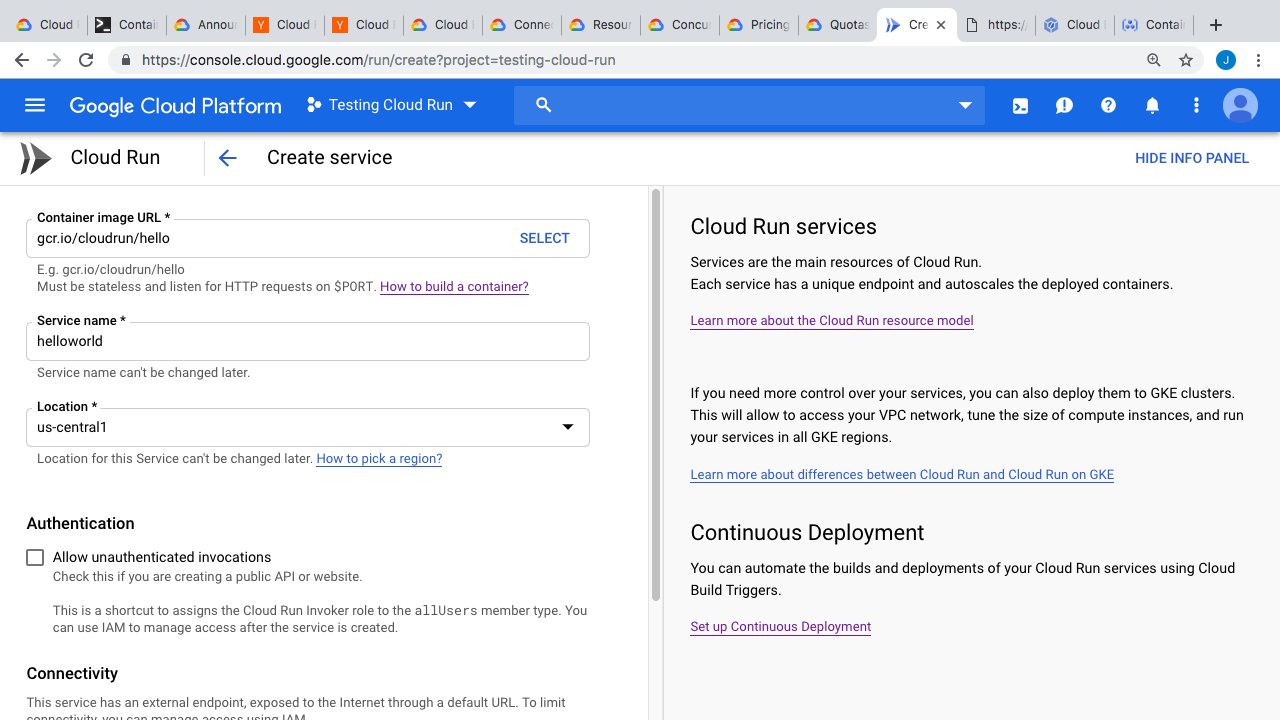Viewport: 1280px width, 720px height.
Task: Click the Authentication section heading
Action: (80, 523)
